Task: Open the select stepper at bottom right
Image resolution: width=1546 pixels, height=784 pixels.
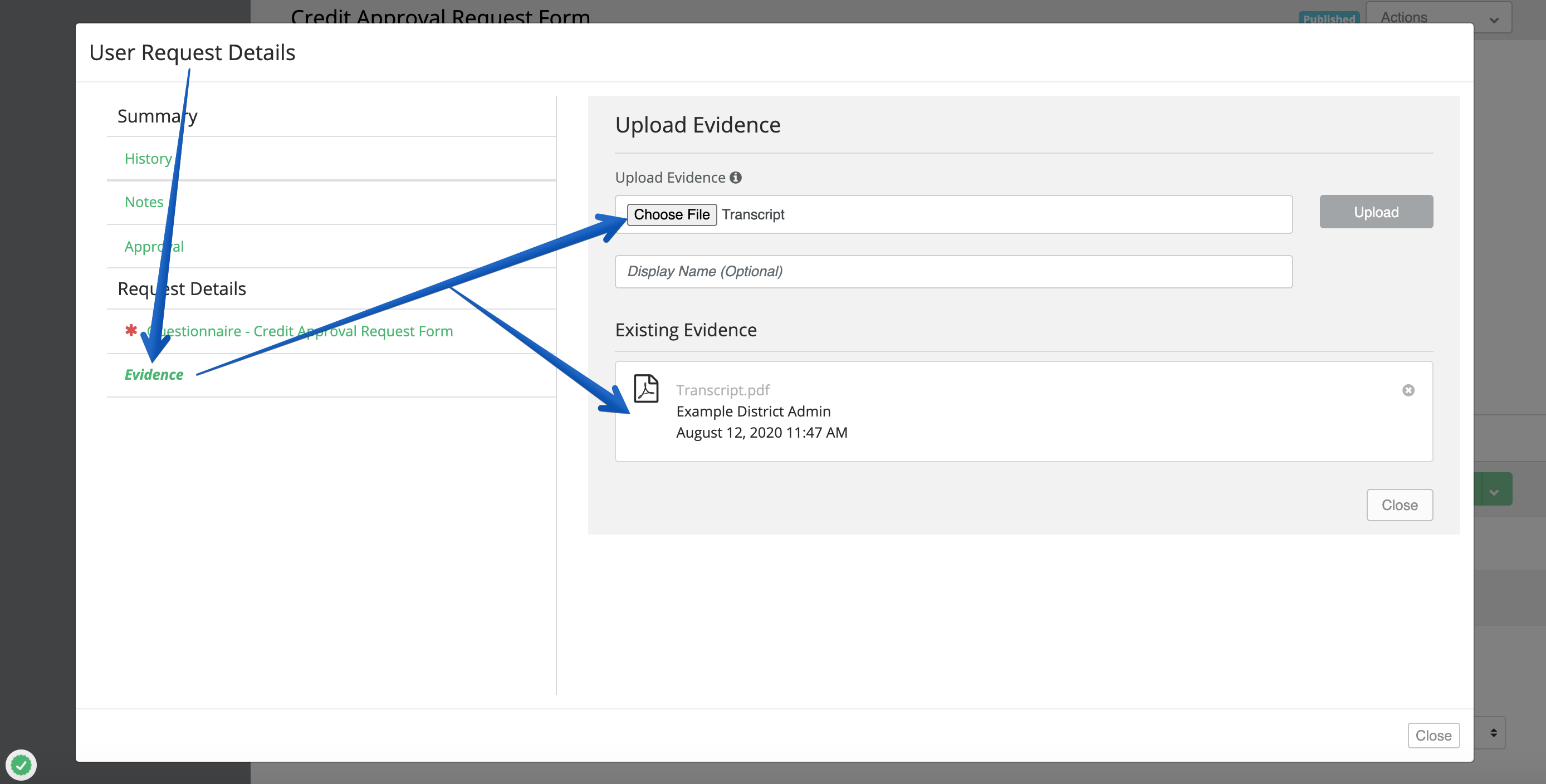Action: (1493, 732)
